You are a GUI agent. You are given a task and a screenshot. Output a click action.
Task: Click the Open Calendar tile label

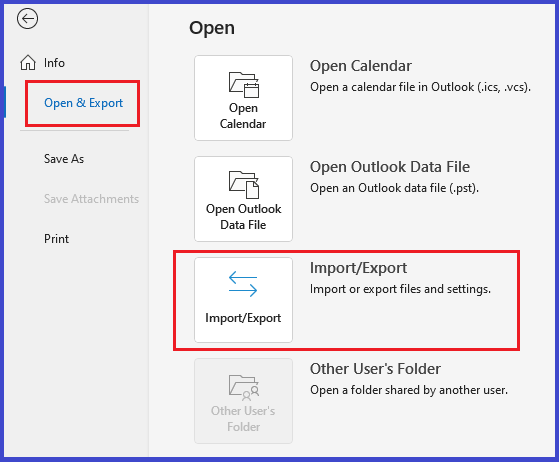[x=243, y=116]
